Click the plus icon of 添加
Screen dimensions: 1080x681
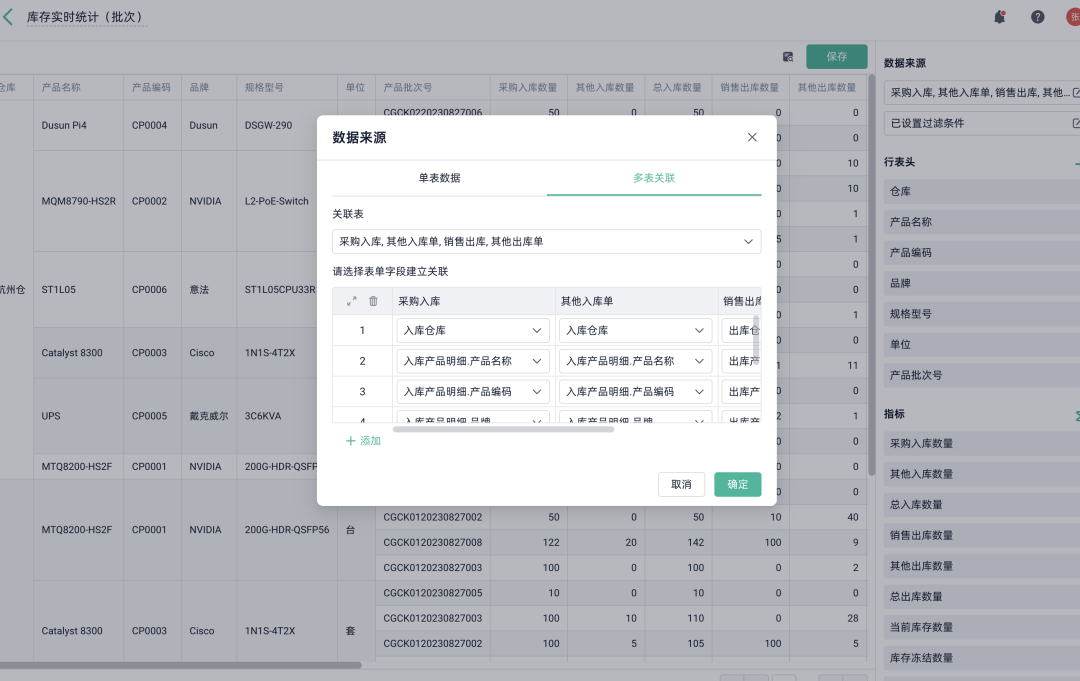click(350, 441)
